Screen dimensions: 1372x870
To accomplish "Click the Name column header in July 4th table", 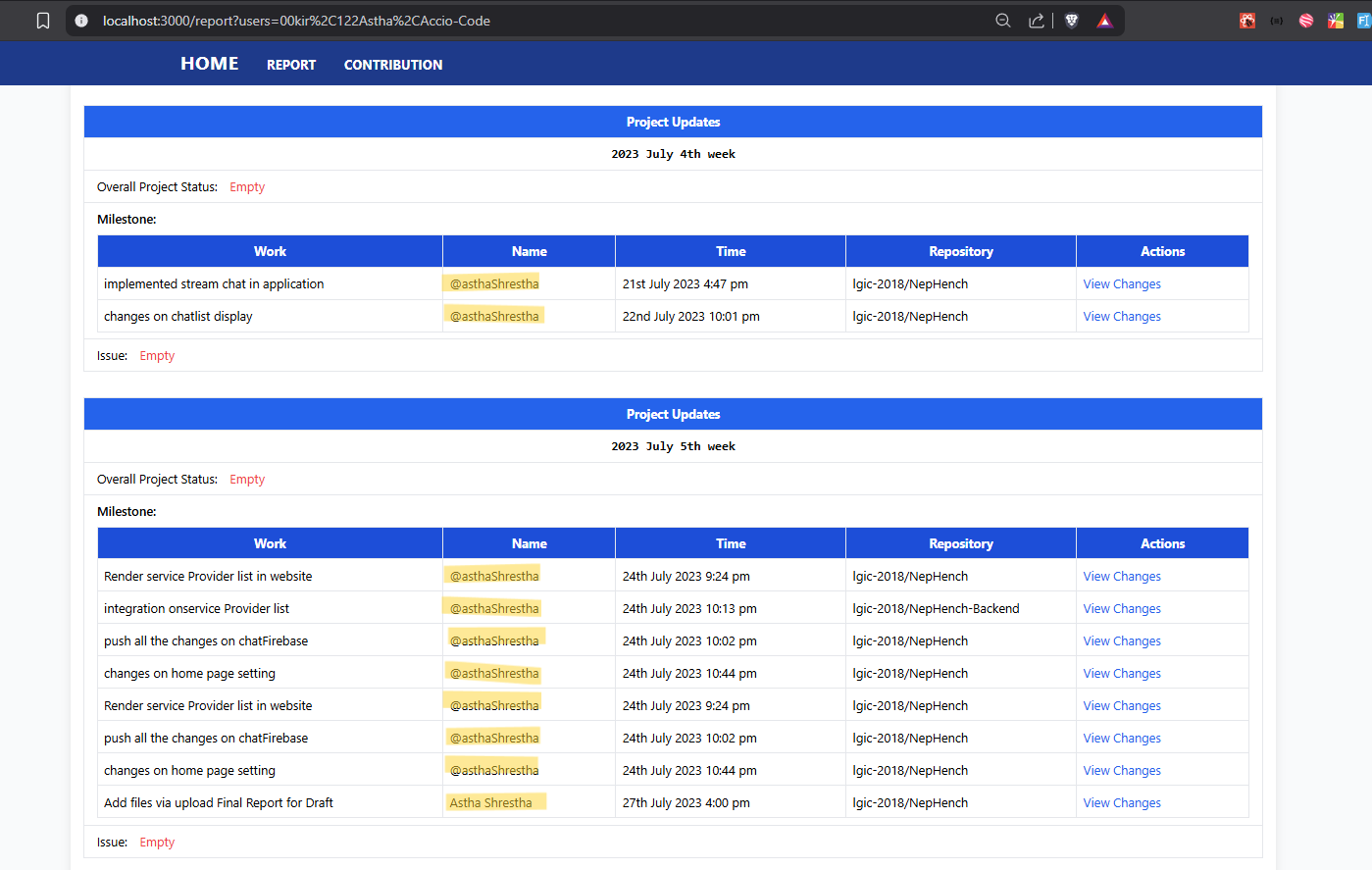I will pyautogui.click(x=530, y=251).
